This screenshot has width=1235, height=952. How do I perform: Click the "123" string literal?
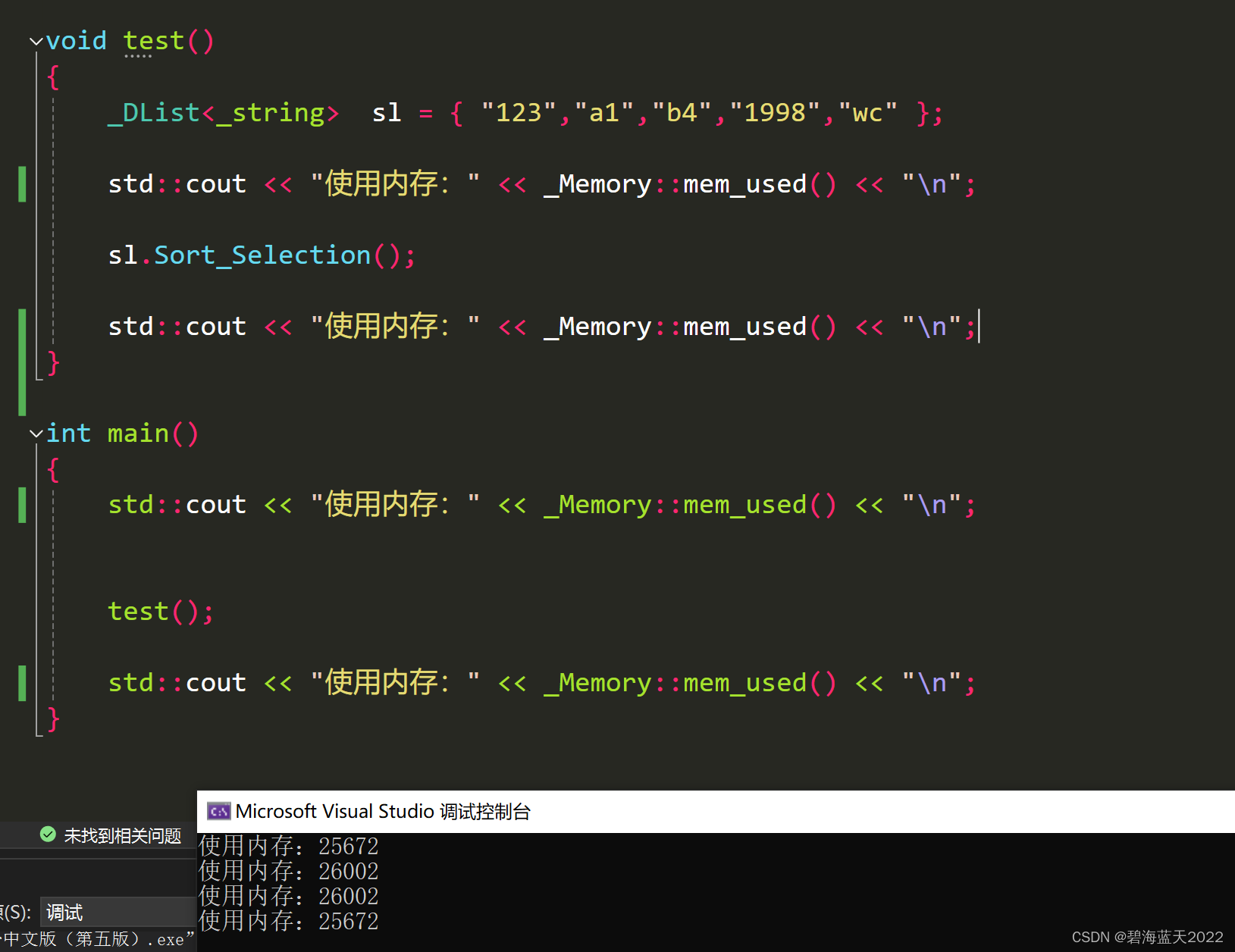(x=519, y=113)
